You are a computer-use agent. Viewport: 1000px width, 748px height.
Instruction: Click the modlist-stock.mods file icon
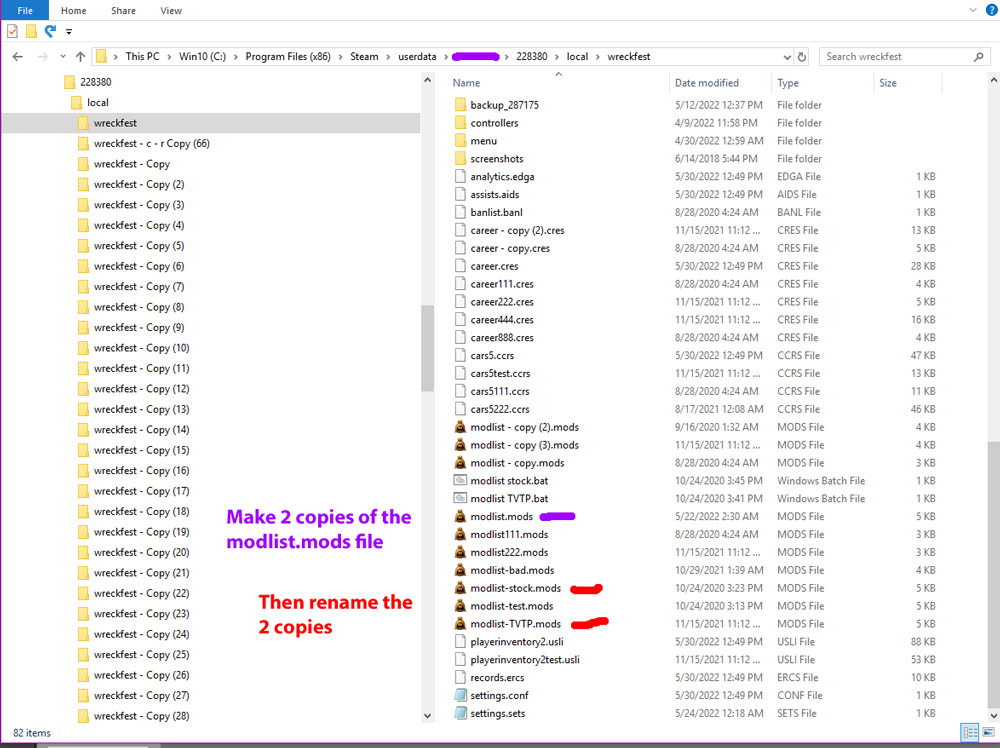pos(460,587)
